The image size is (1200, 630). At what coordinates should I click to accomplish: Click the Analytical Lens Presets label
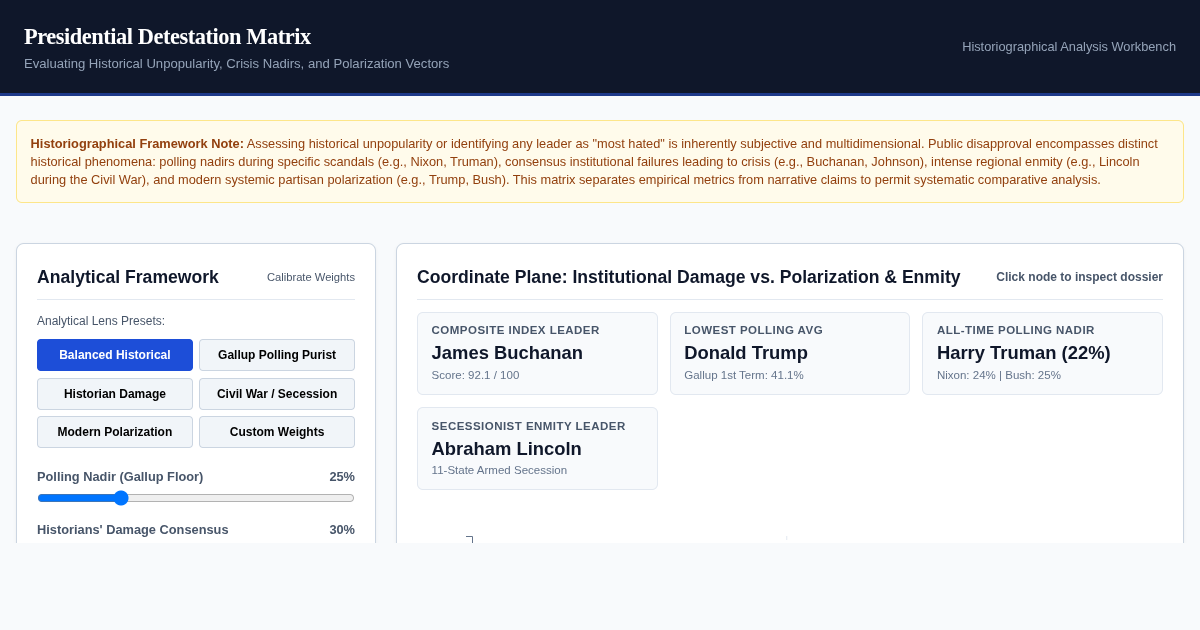tap(101, 321)
